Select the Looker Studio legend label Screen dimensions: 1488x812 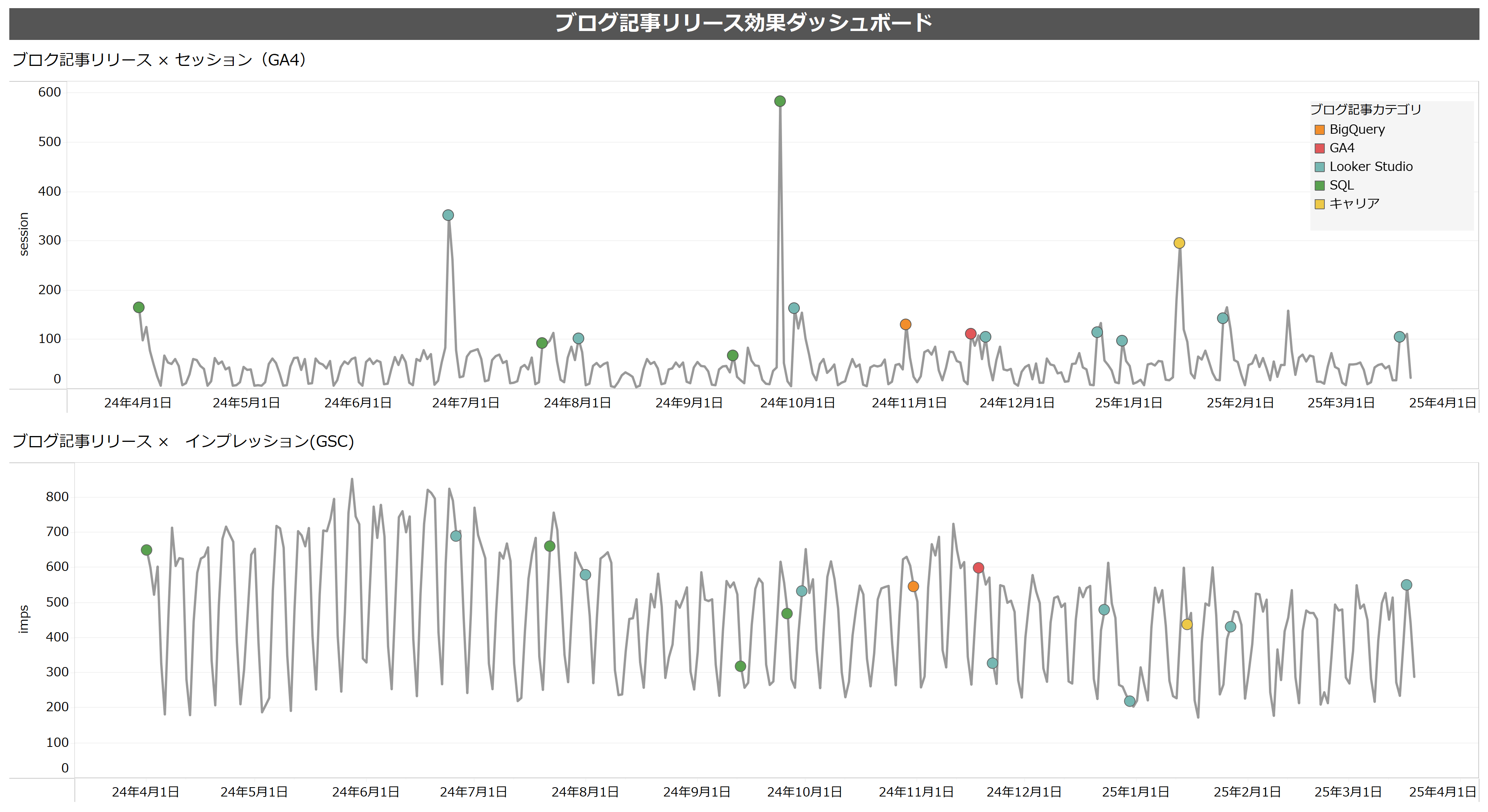pos(1371,166)
